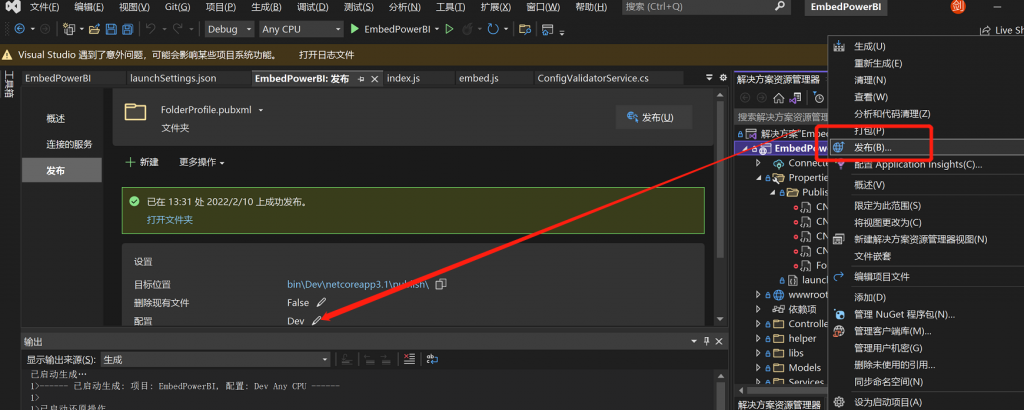Click the blue restart/refresh circular arrow icon
1024x410 pixels.
(493, 29)
